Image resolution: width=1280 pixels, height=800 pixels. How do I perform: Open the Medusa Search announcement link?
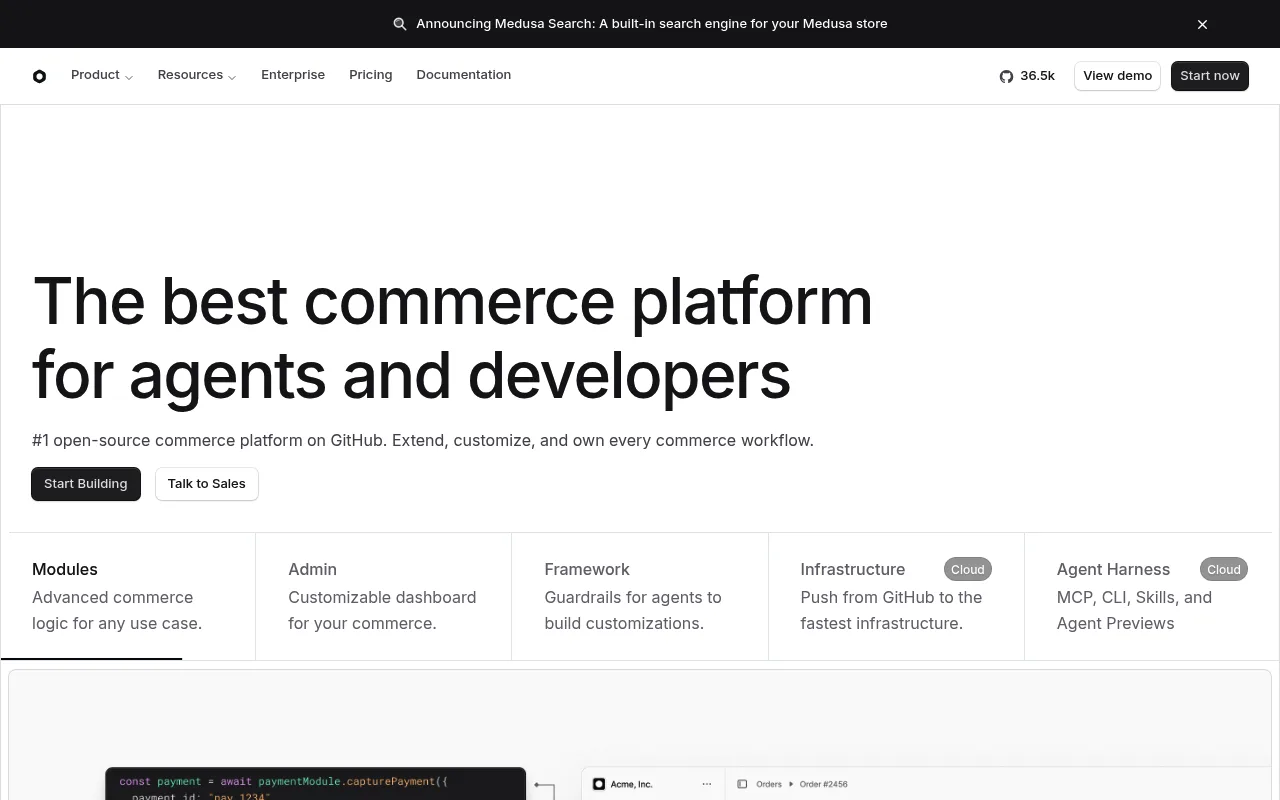pos(652,24)
